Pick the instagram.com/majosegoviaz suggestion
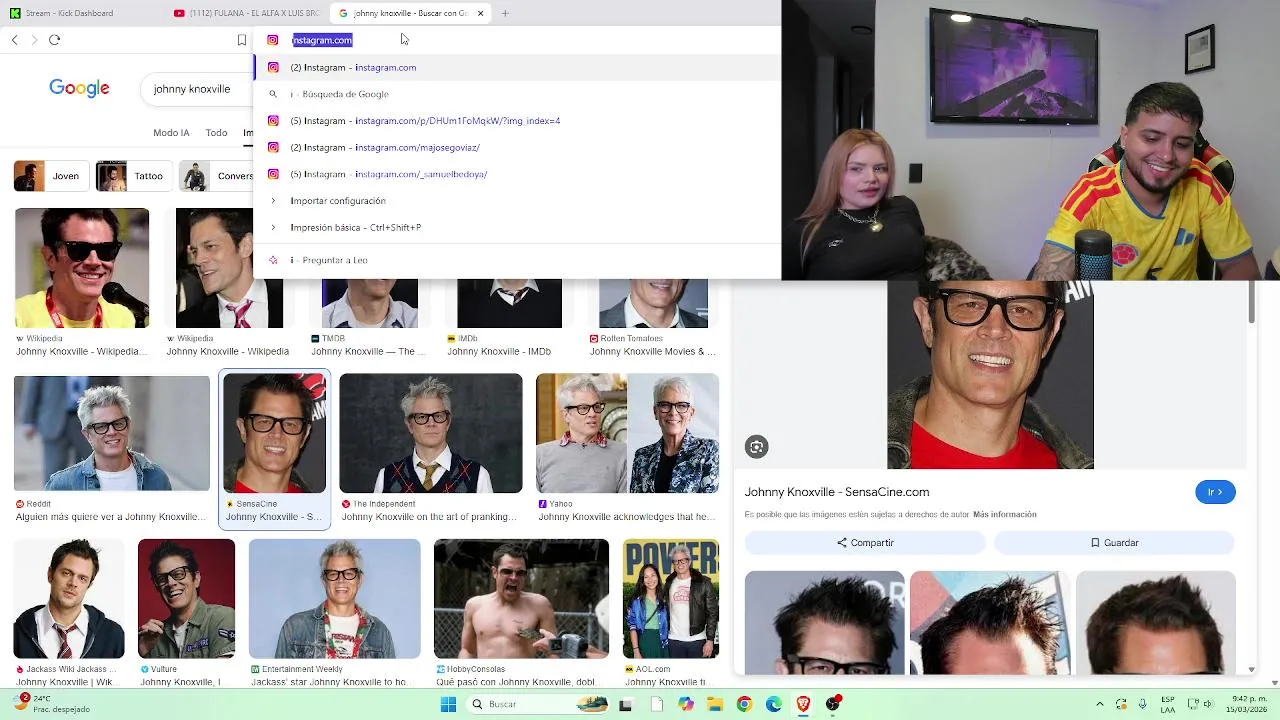The image size is (1280, 720). (x=517, y=147)
